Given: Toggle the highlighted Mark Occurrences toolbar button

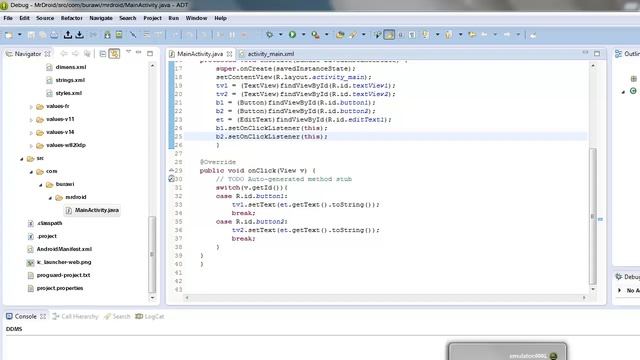Looking at the screenshot, I should (389, 35).
